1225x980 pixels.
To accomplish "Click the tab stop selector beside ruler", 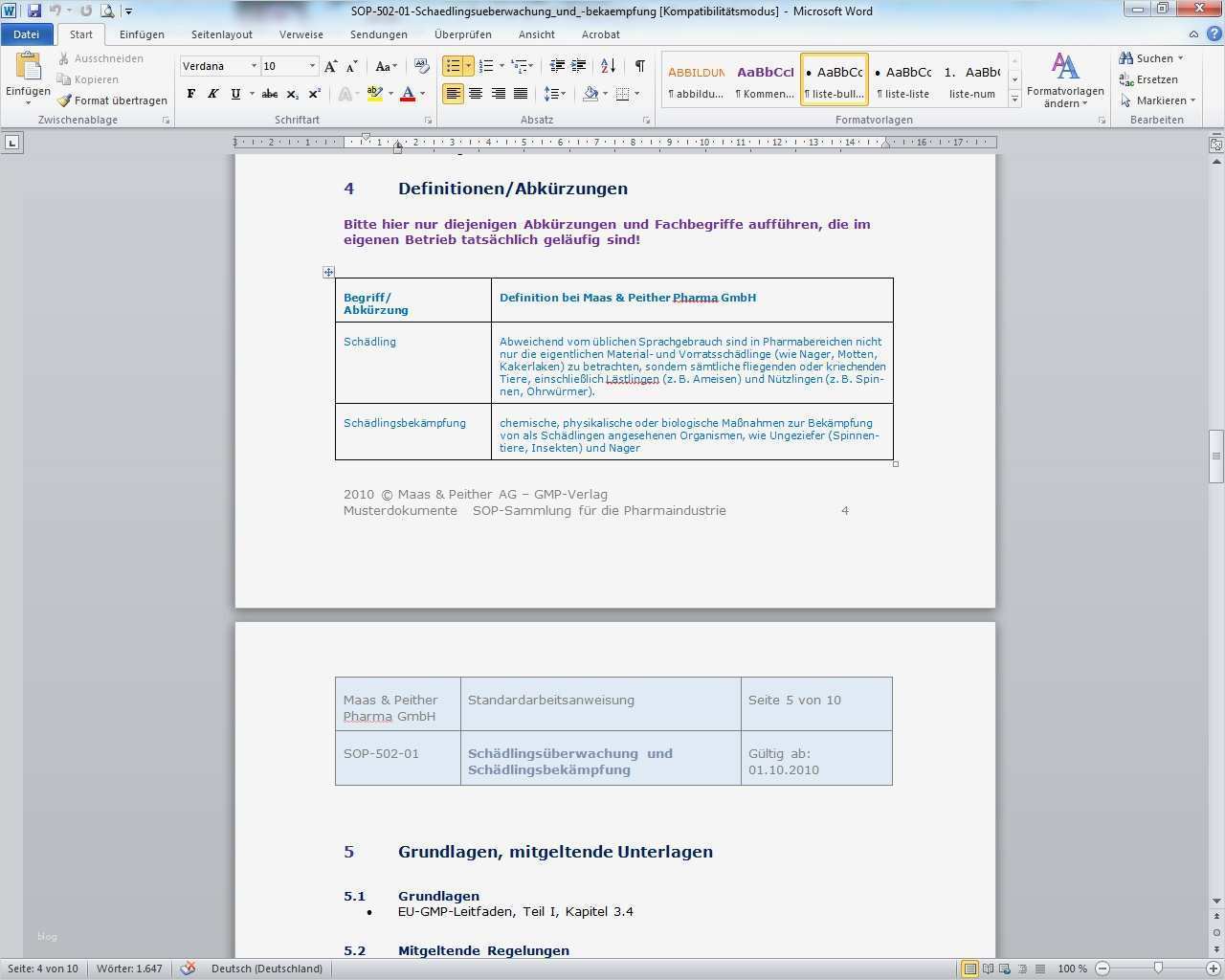I will coord(12,143).
